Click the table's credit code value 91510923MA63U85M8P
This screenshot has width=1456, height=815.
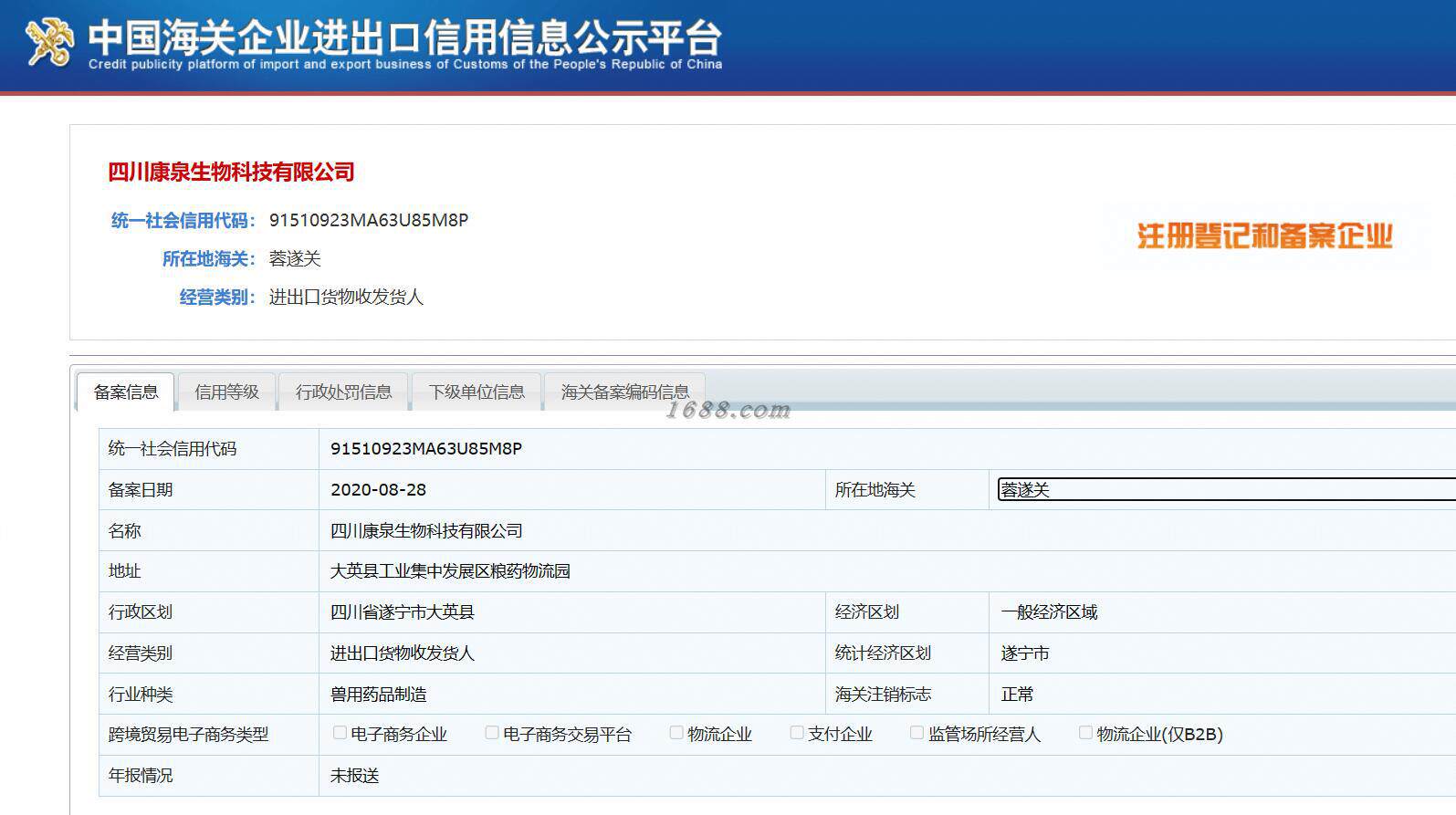point(426,449)
